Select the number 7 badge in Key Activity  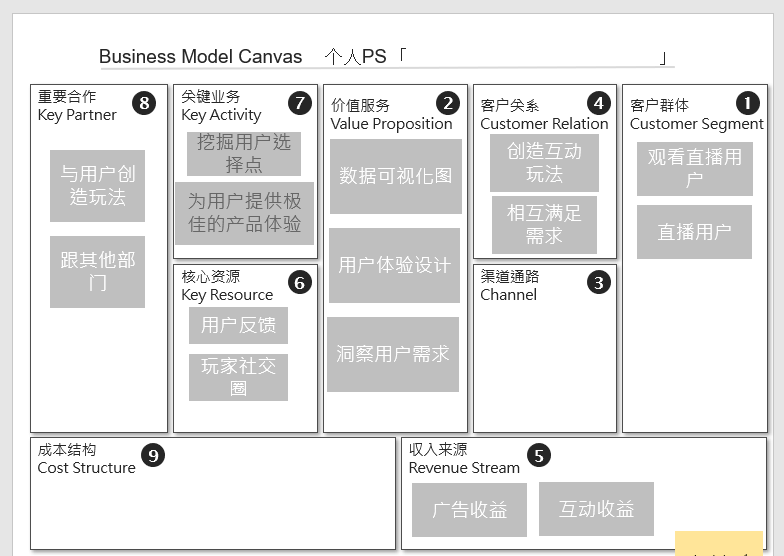[x=299, y=103]
